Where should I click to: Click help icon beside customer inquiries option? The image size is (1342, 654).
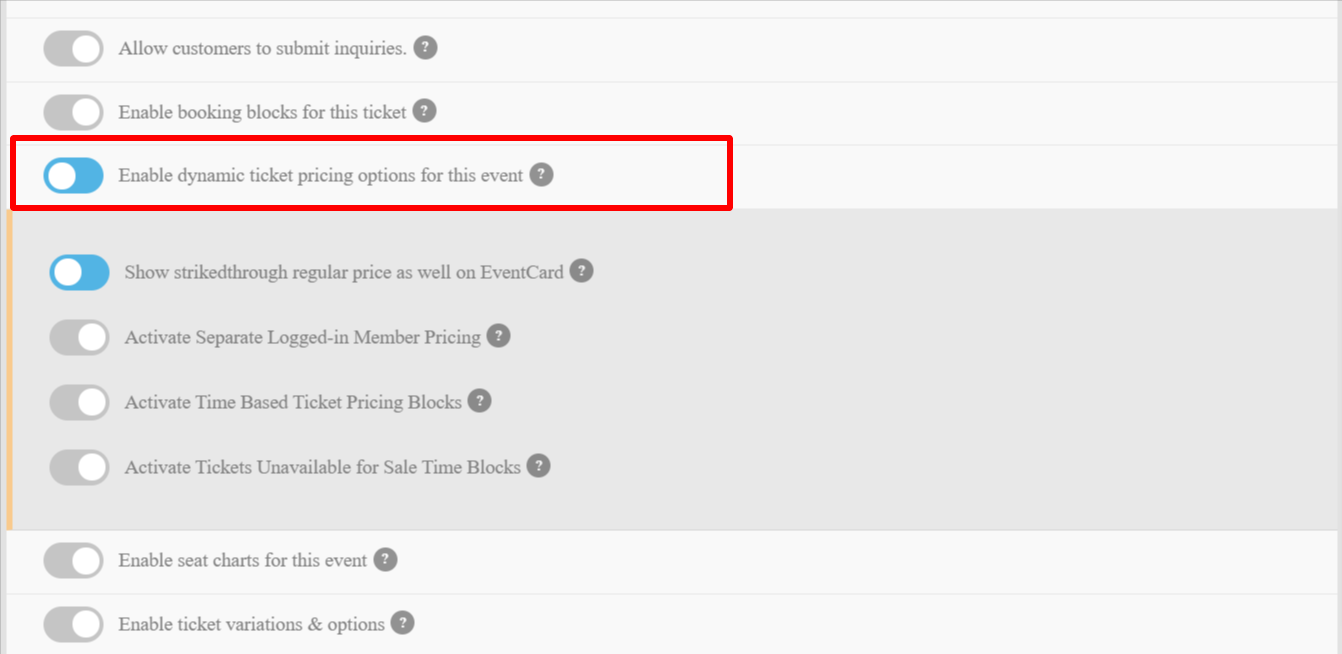(x=426, y=47)
